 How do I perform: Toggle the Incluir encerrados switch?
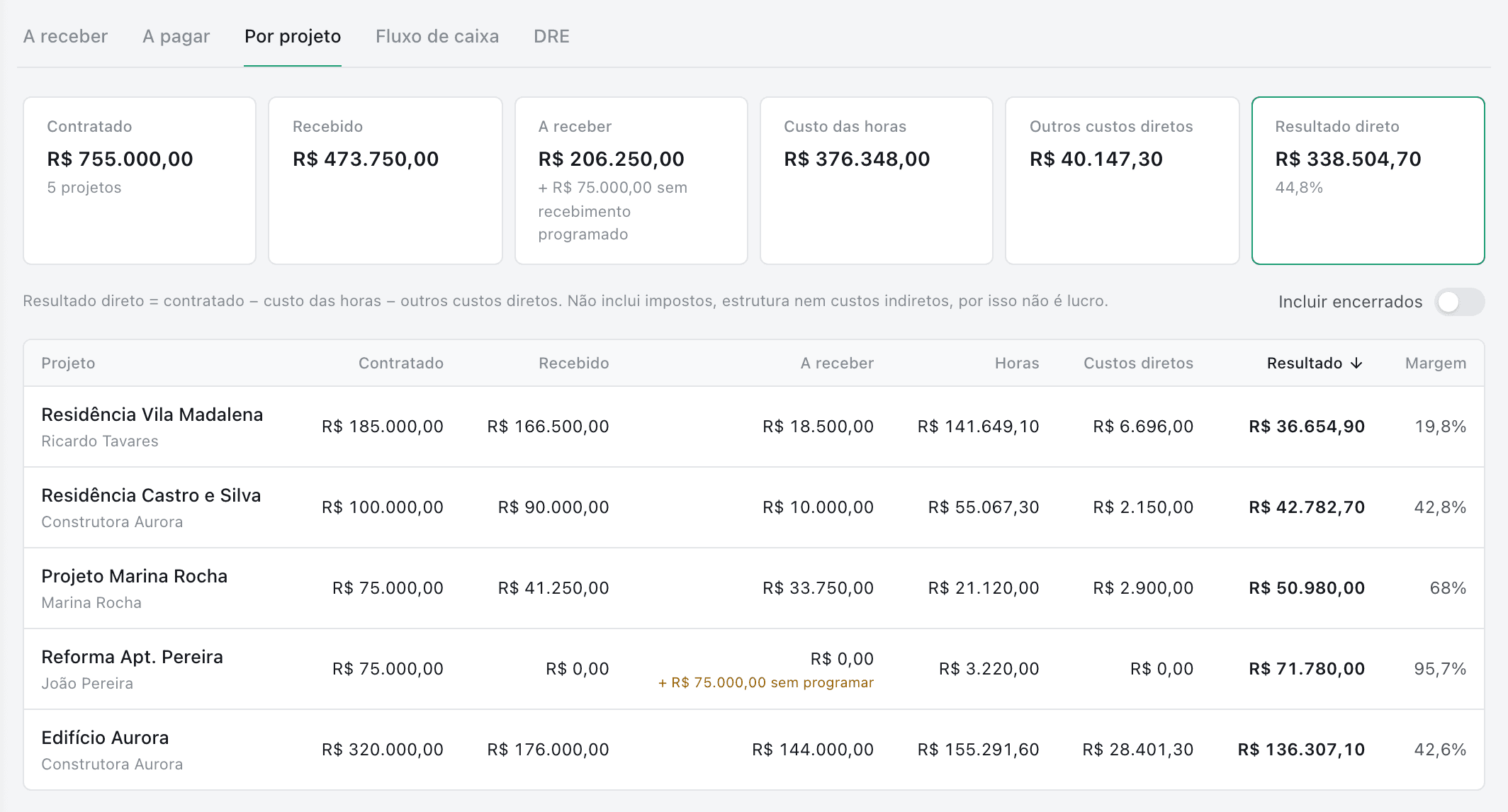(x=1459, y=302)
